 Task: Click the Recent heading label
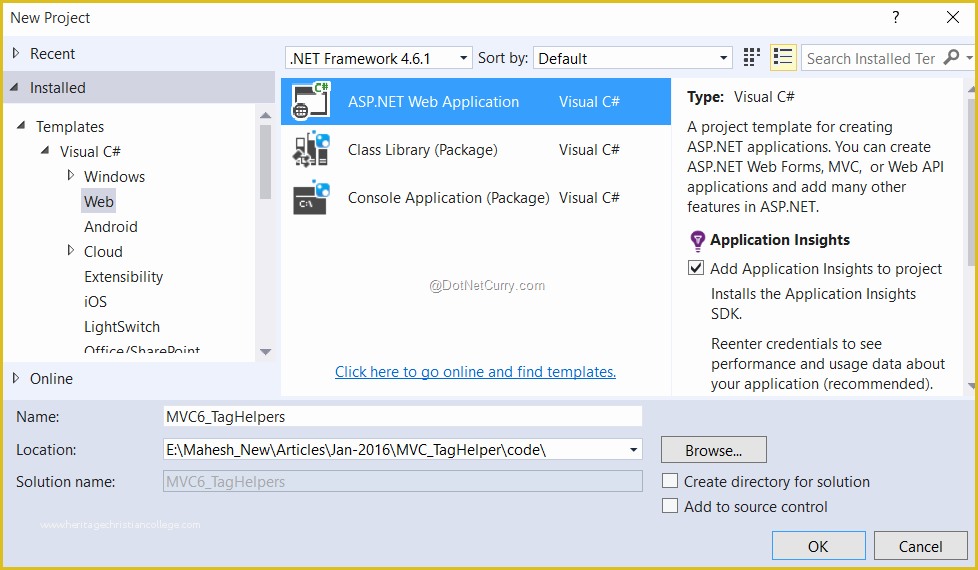click(x=52, y=54)
